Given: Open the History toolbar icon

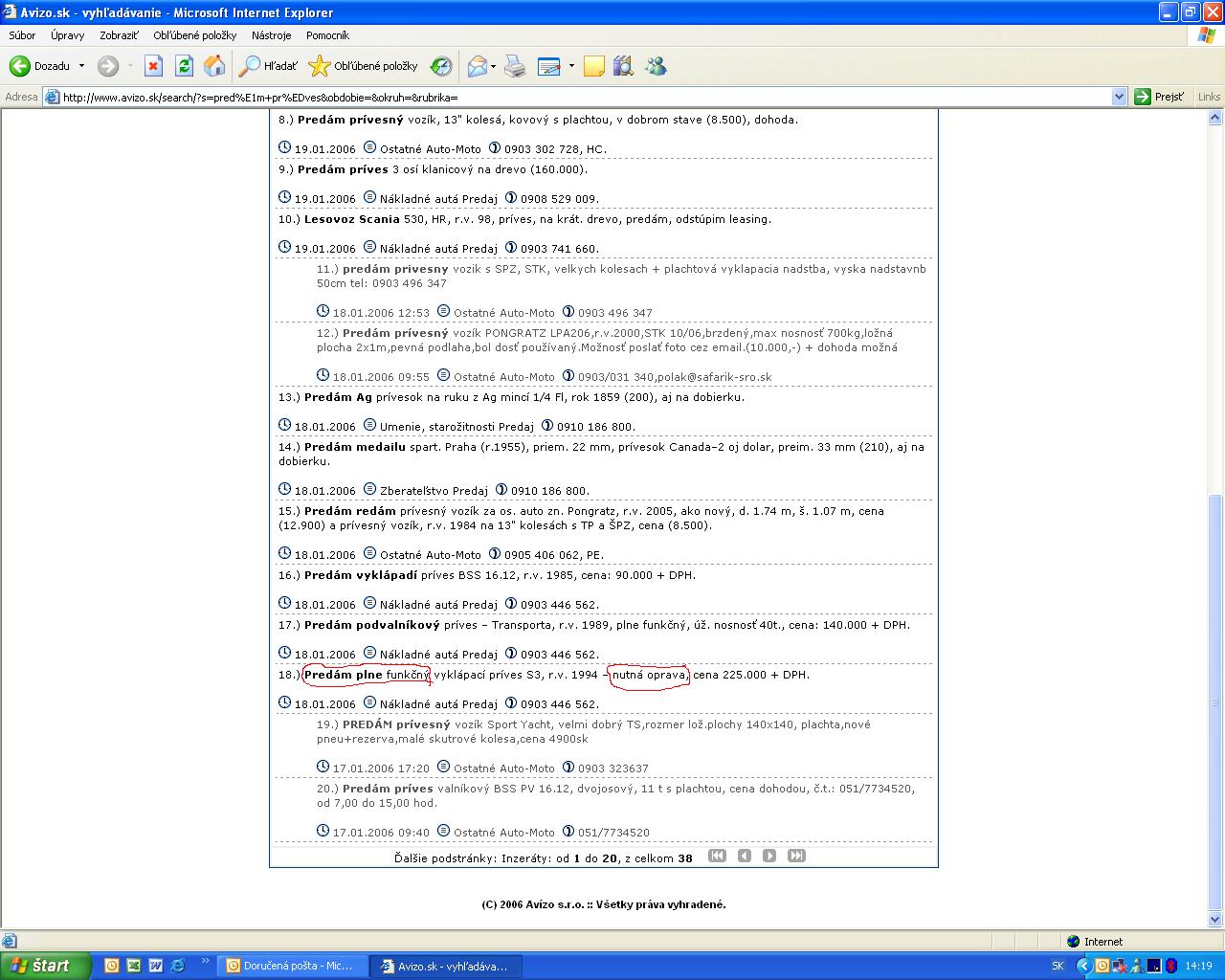Looking at the screenshot, I should [x=441, y=66].
